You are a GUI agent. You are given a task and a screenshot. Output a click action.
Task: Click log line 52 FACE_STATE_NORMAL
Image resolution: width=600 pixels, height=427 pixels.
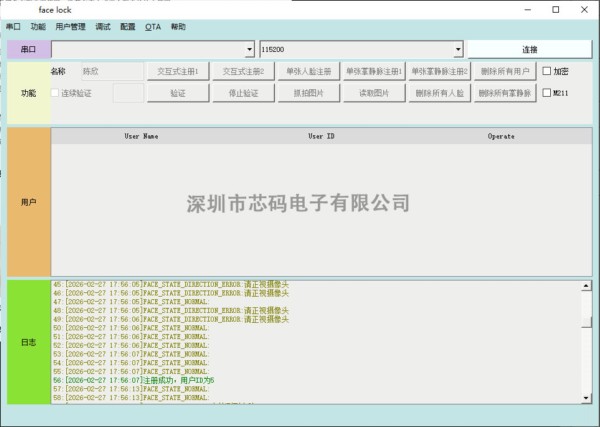131,346
